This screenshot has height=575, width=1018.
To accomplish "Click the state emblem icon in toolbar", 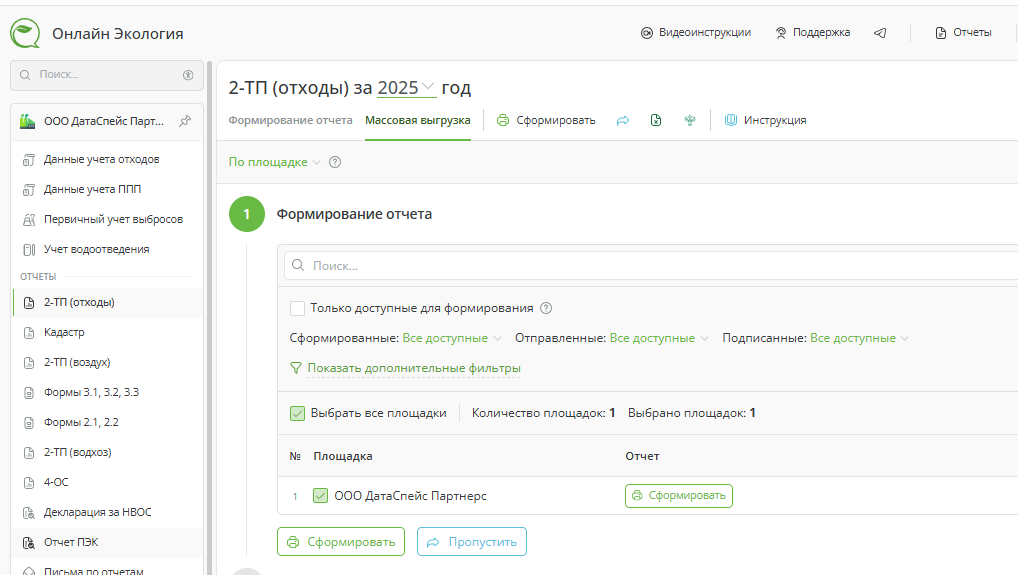I will (689, 120).
